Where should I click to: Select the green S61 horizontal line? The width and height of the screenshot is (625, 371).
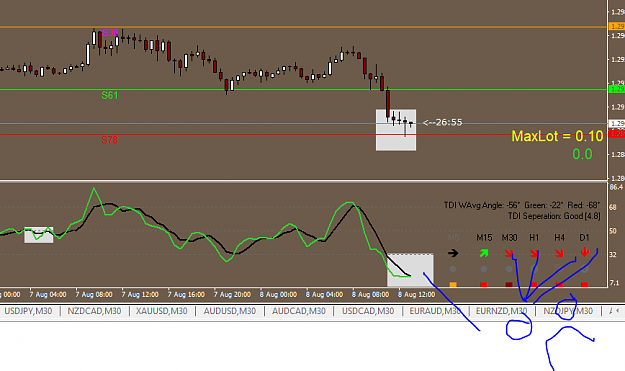[x=304, y=90]
